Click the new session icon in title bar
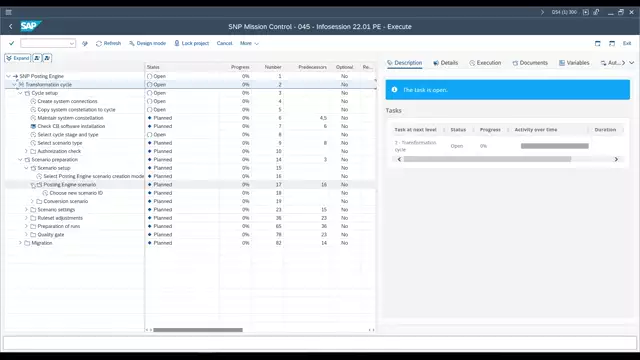Image resolution: width=640 pixels, height=360 pixels. pyautogui.click(x=586, y=12)
